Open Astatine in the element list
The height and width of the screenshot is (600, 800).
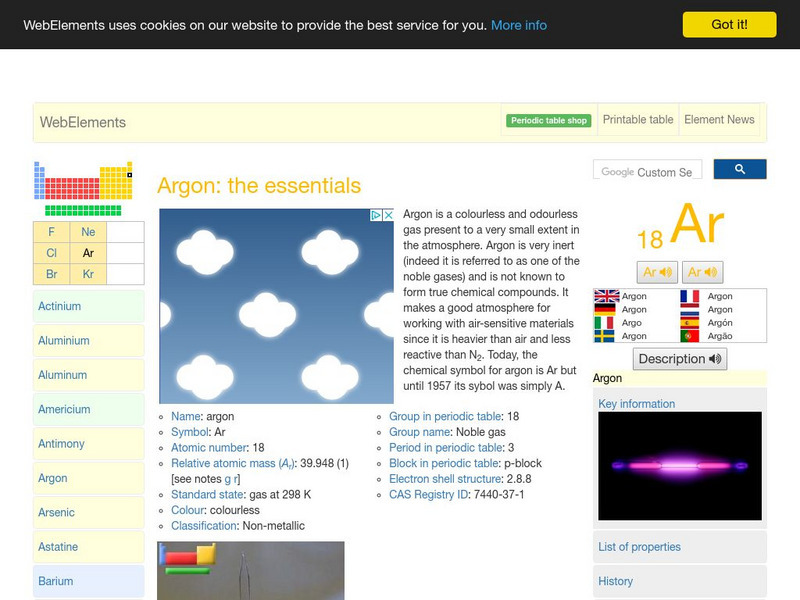pyautogui.click(x=89, y=547)
